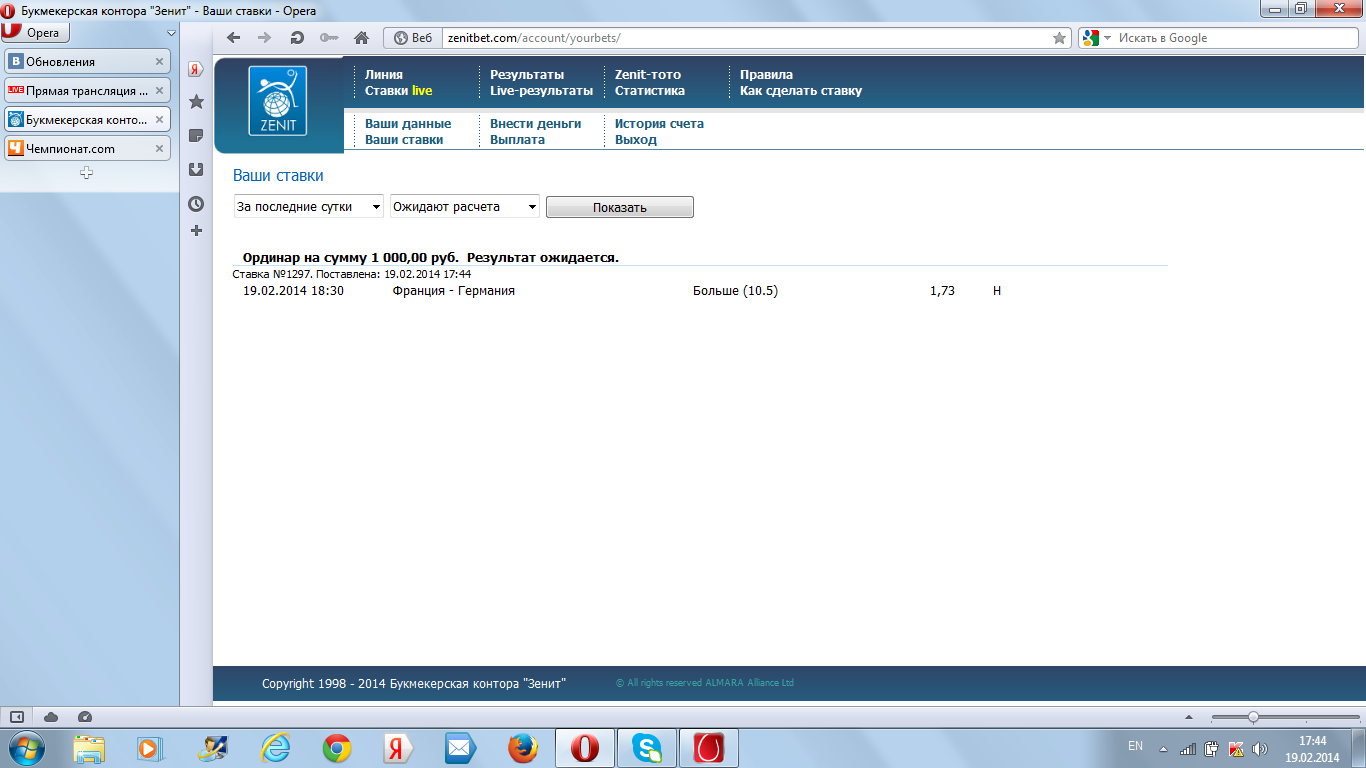The height and width of the screenshot is (768, 1366).
Task: Click the bookmark star in address bar
Action: [x=1059, y=38]
